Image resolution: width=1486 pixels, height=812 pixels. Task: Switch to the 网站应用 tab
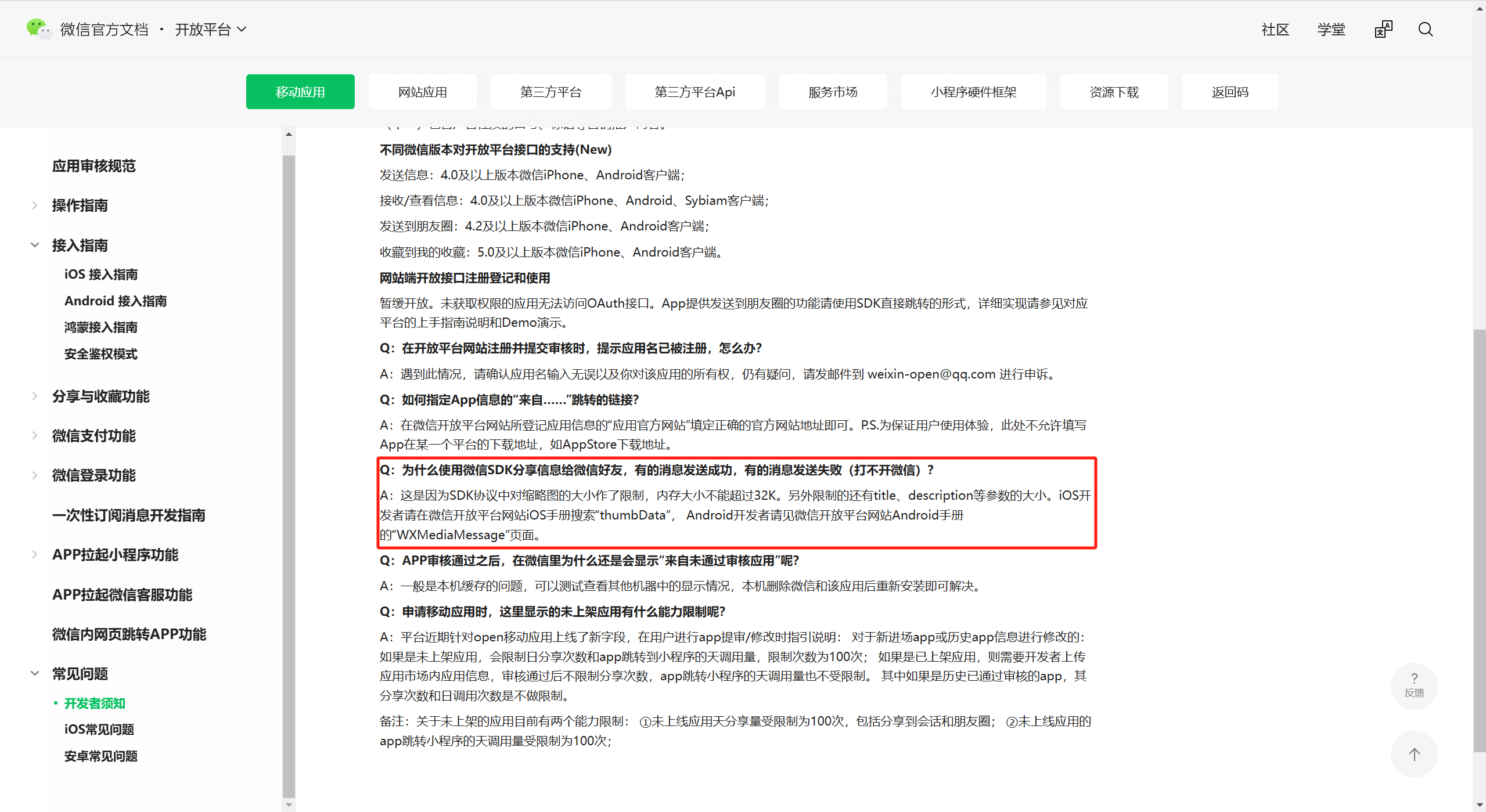pyautogui.click(x=422, y=92)
